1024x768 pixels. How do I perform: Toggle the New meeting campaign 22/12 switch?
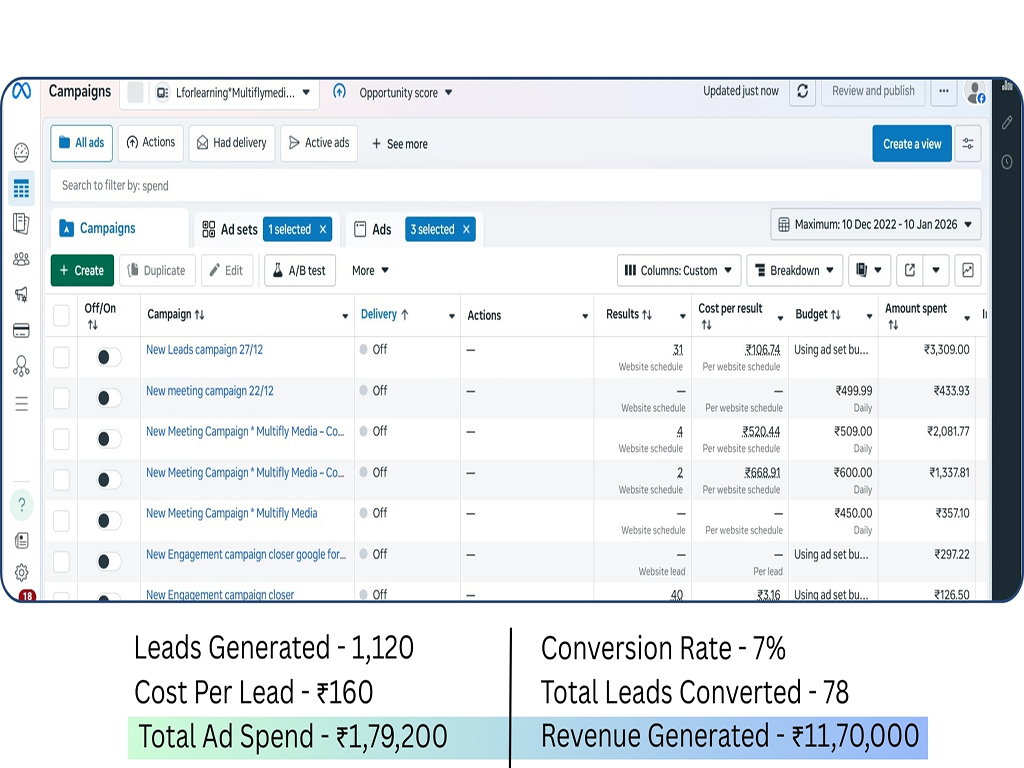click(x=108, y=398)
